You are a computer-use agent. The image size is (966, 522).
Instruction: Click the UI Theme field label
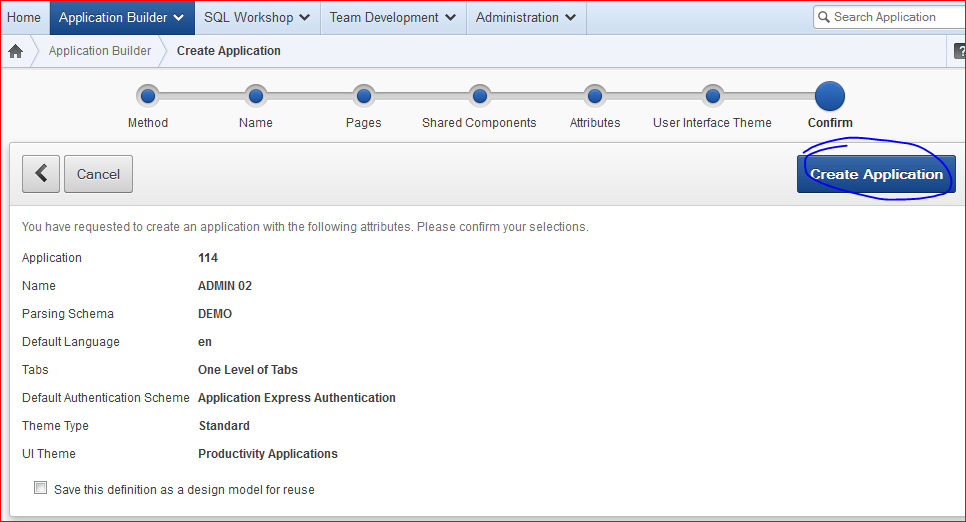49,454
